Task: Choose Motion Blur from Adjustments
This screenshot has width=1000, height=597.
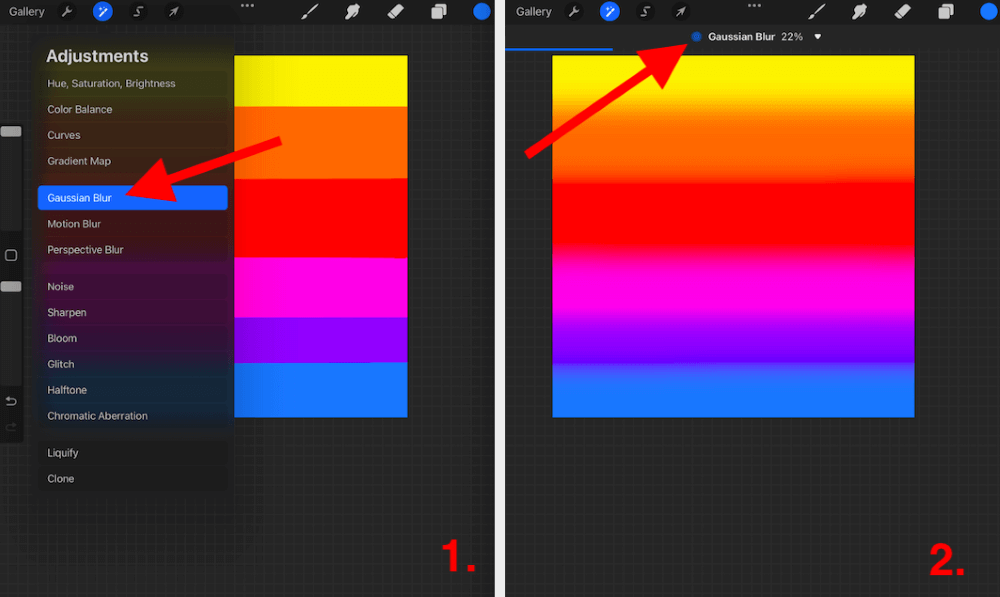Action: coord(133,224)
